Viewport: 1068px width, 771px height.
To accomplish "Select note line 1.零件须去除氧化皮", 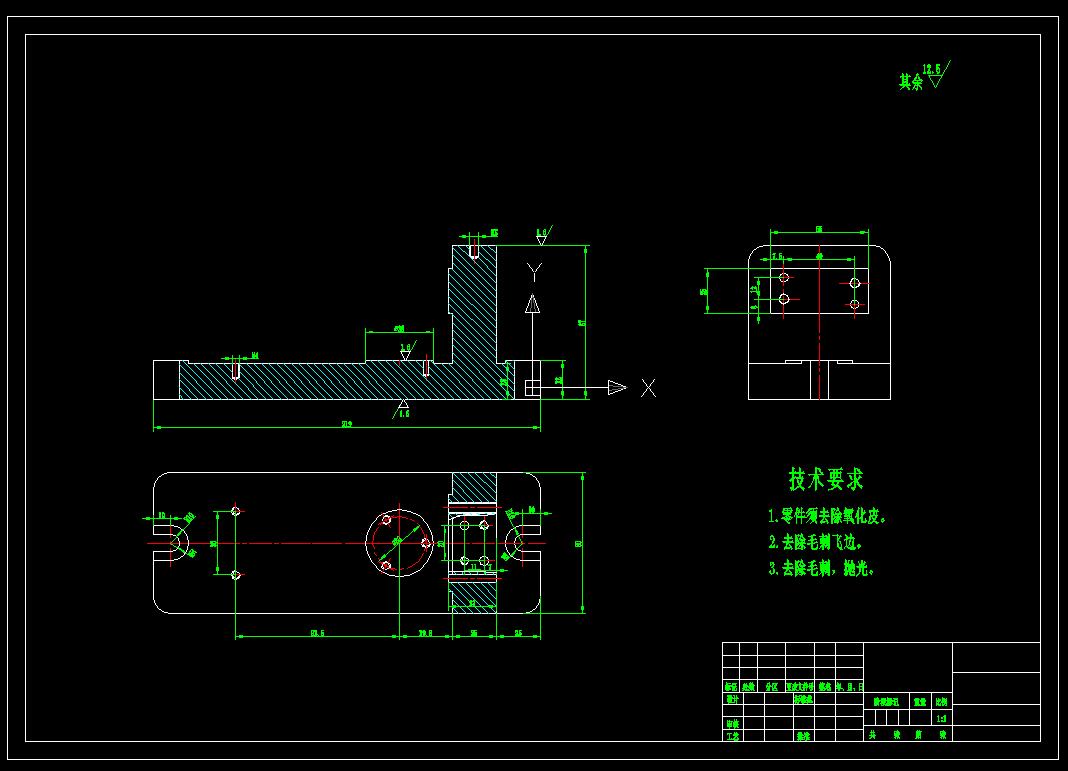I will [x=828, y=516].
